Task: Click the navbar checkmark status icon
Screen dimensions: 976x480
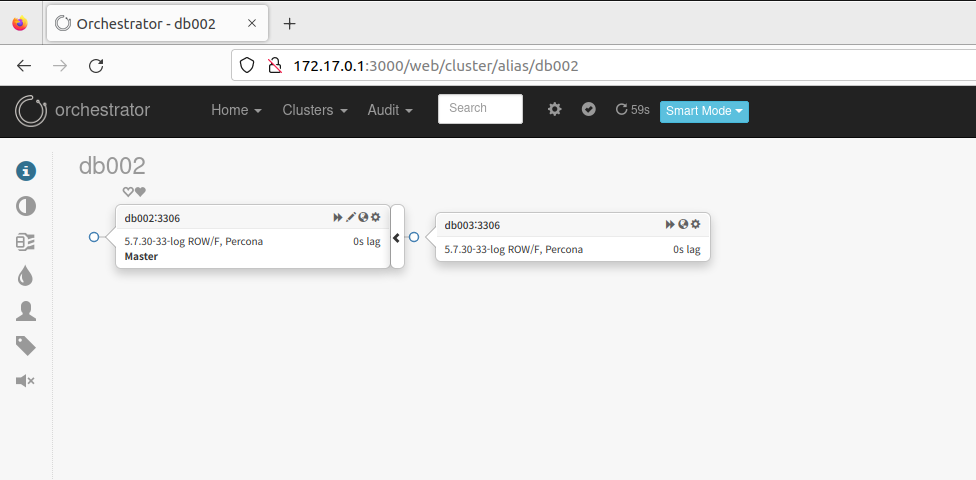Action: tap(589, 110)
